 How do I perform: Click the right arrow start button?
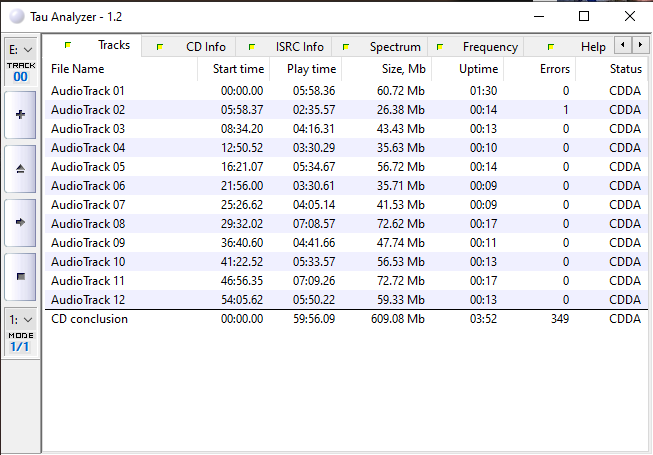point(21,221)
